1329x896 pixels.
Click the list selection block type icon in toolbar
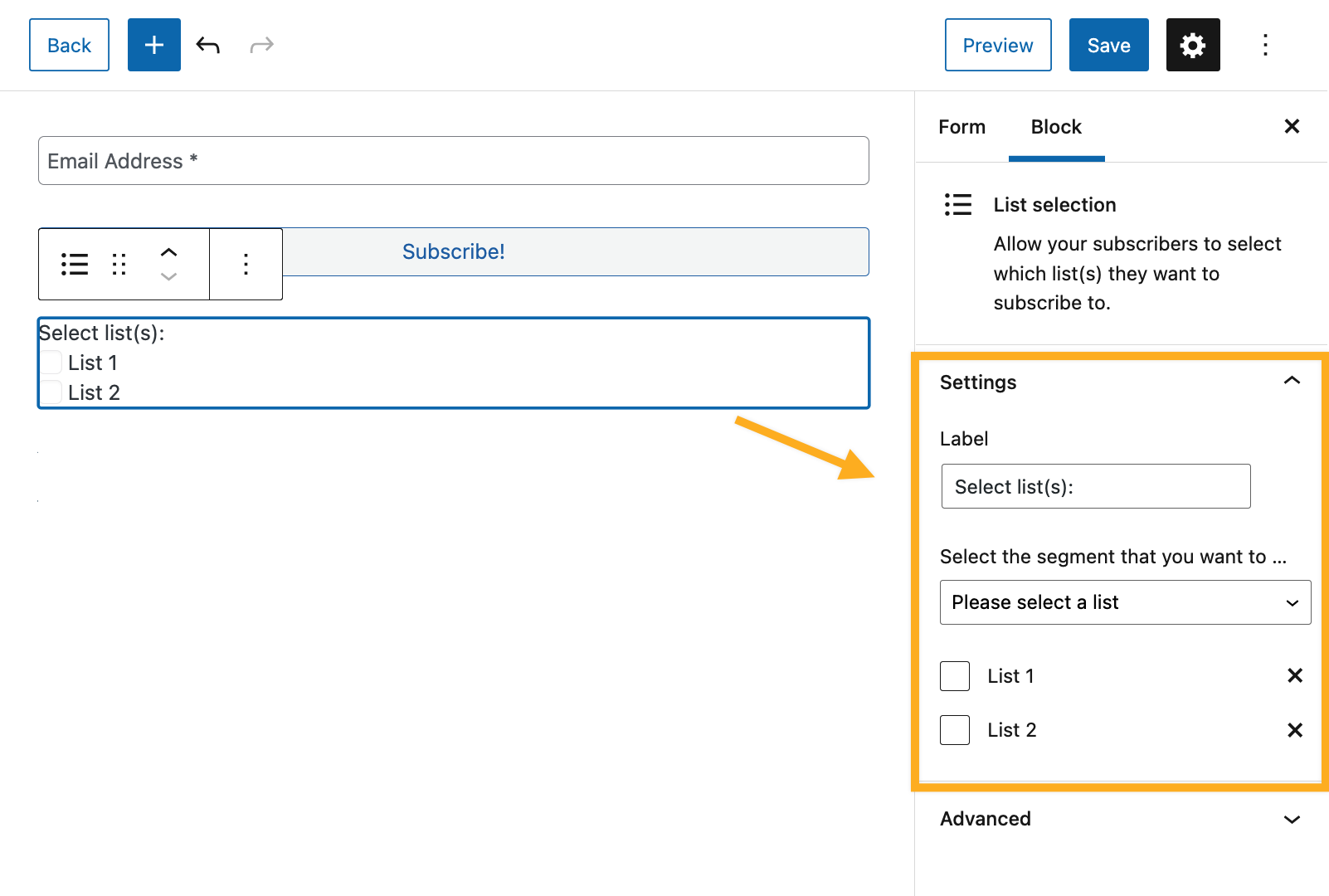[x=75, y=264]
